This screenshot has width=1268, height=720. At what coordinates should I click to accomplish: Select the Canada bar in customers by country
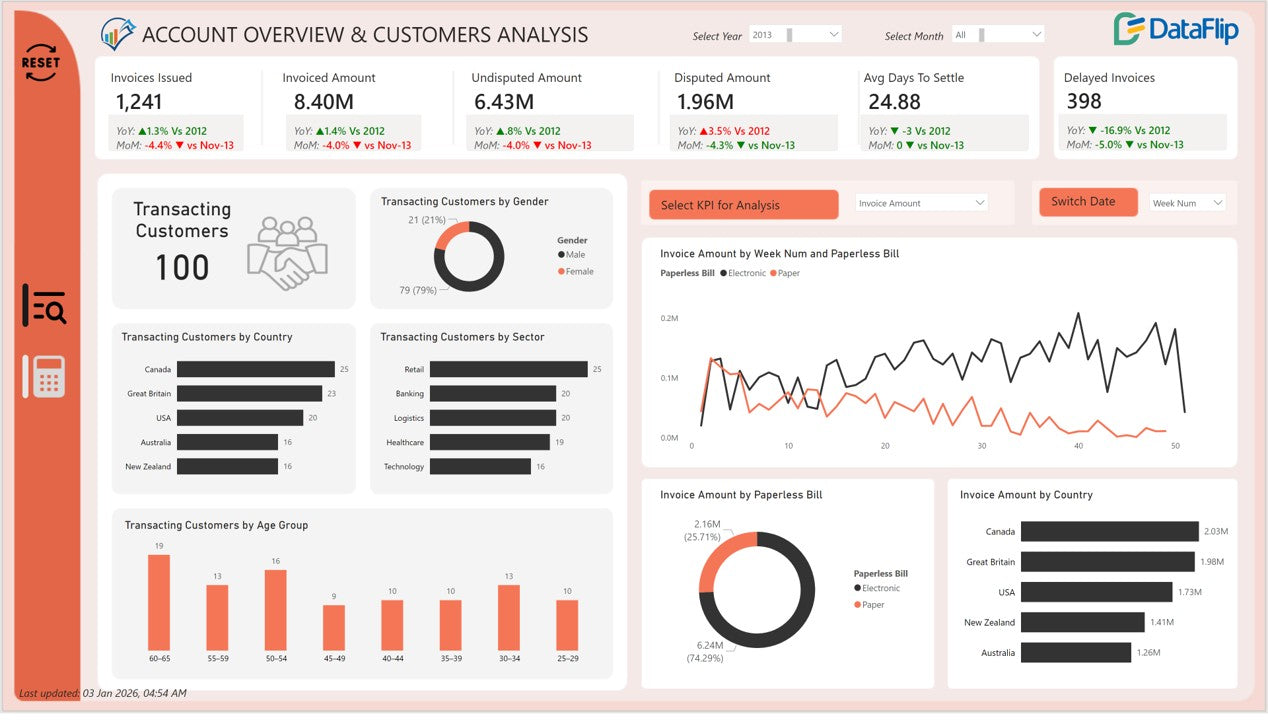pos(255,369)
